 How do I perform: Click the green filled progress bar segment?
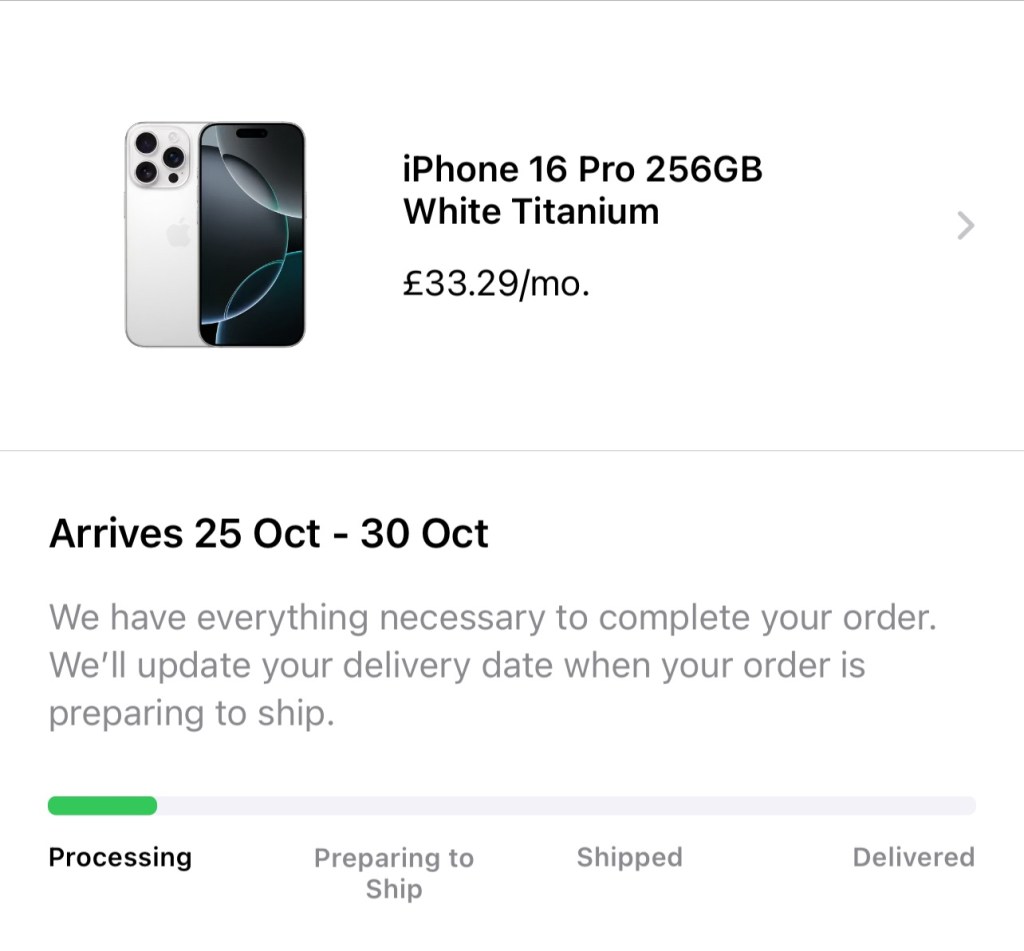pos(102,806)
